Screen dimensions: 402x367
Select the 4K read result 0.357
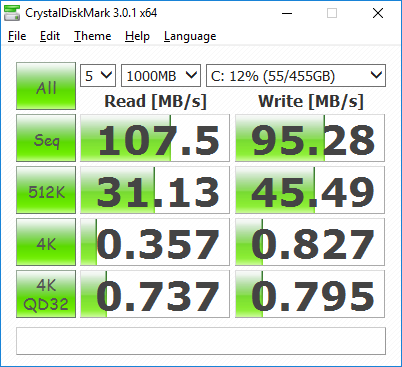[155, 242]
